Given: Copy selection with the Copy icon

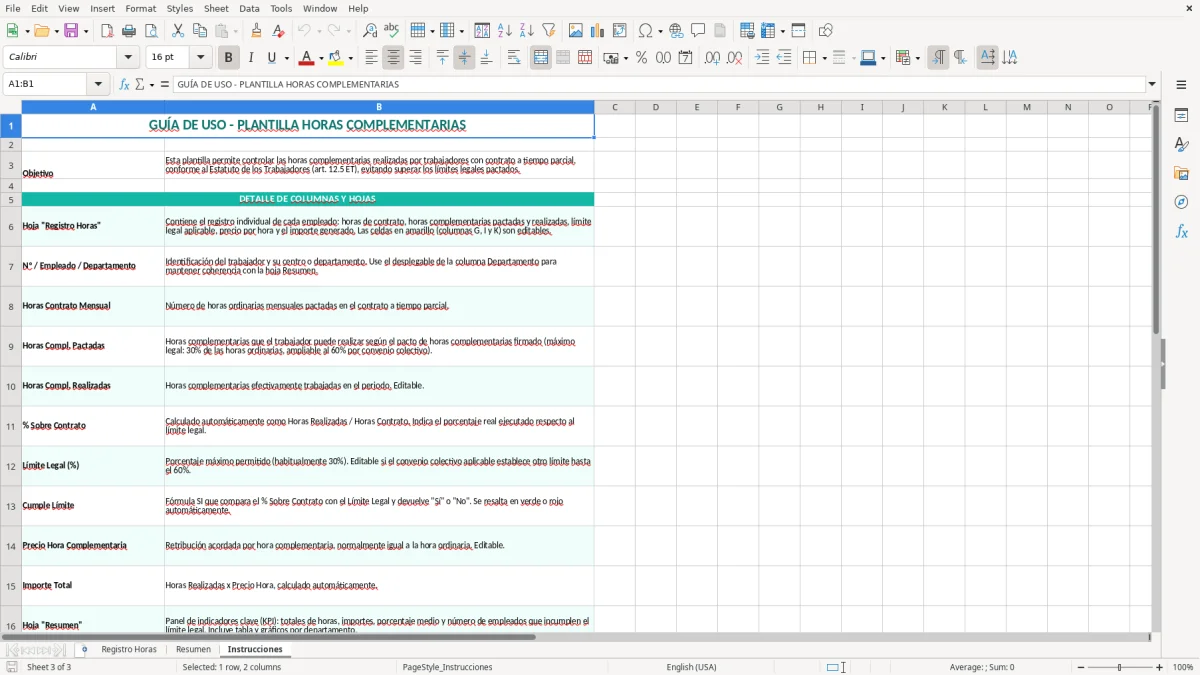Looking at the screenshot, I should [200, 31].
